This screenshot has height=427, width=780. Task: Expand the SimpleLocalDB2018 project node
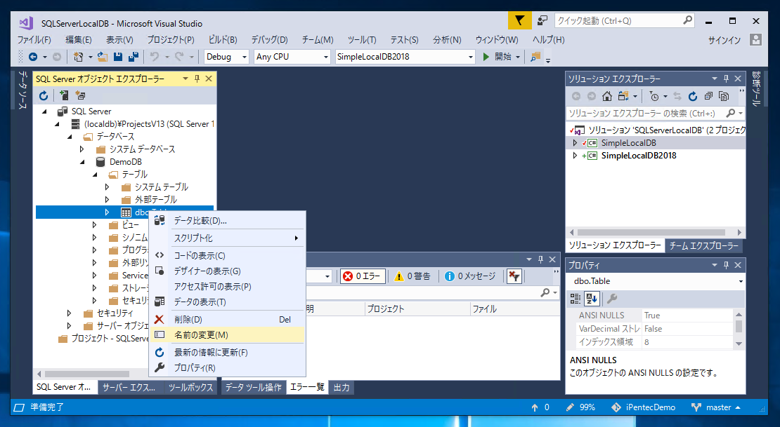tap(575, 156)
